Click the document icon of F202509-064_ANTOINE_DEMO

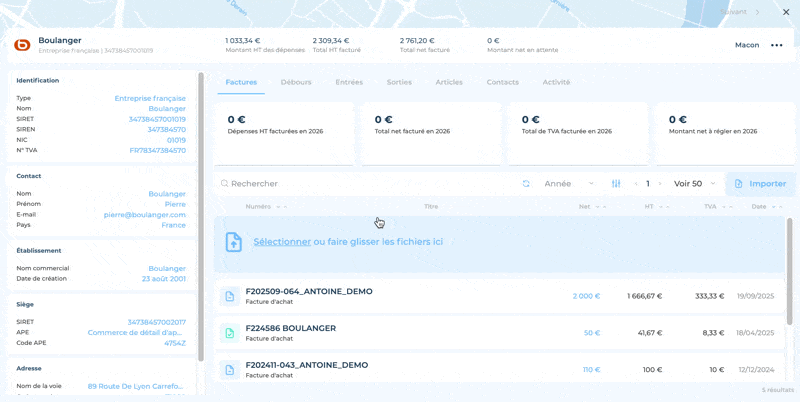tap(230, 296)
